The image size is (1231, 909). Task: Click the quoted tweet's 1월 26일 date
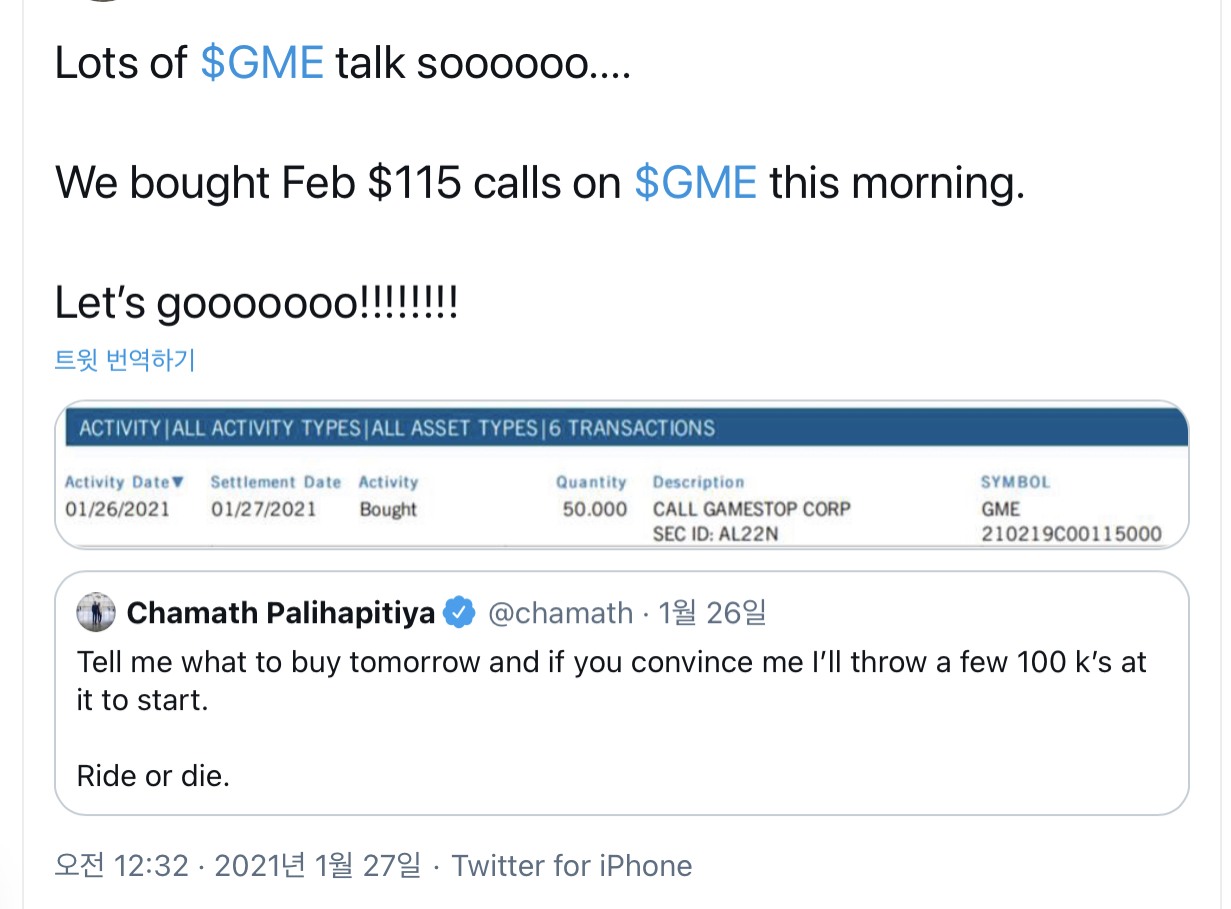[712, 613]
